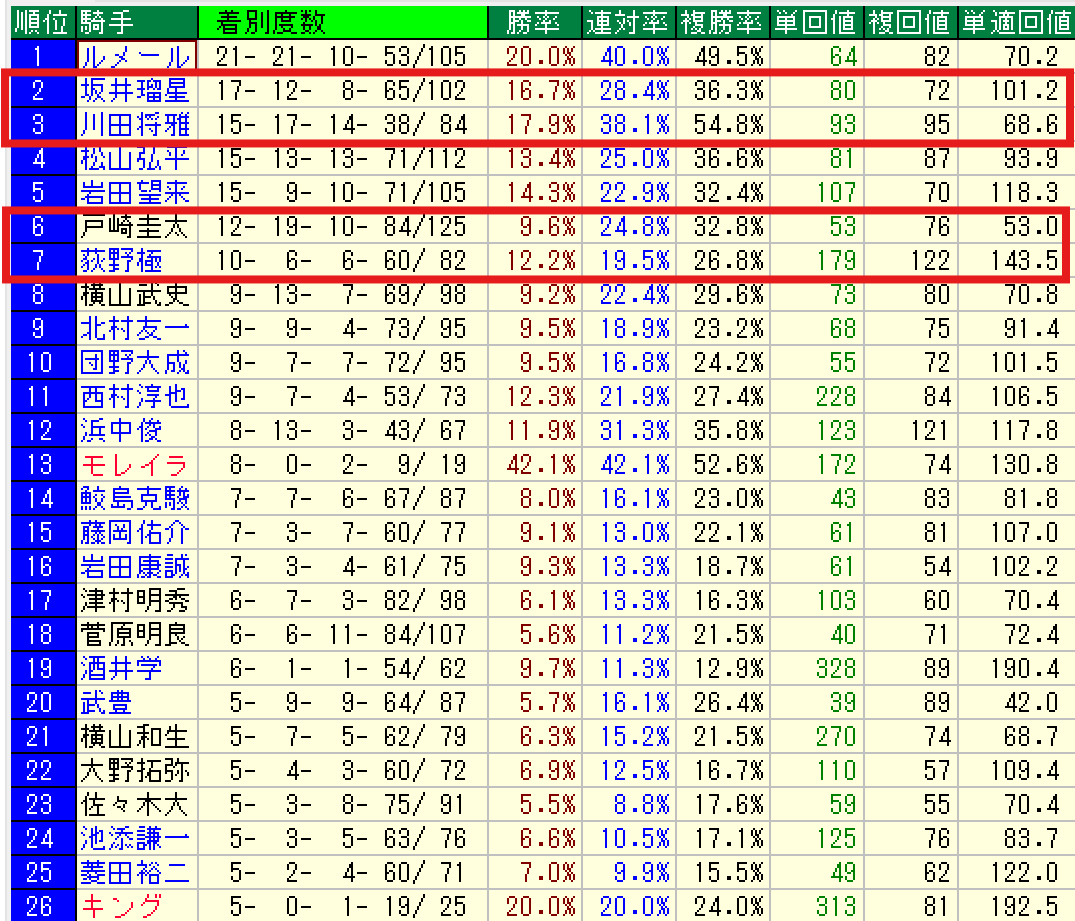Click the jockey name 坂井瑠星
The image size is (1075, 921).
pyautogui.click(x=134, y=91)
